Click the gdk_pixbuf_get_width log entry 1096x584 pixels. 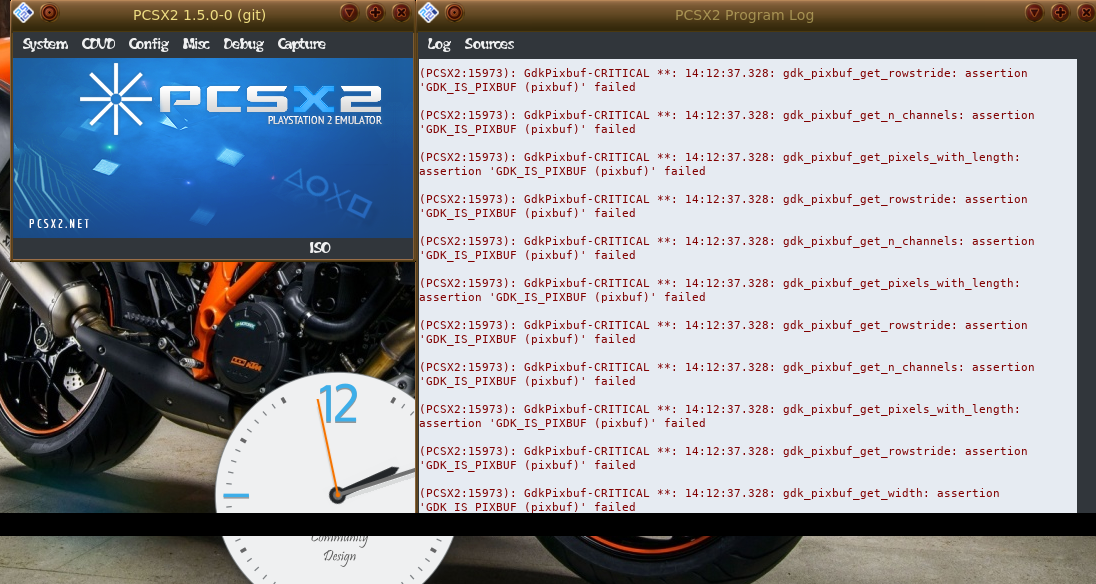pos(709,499)
